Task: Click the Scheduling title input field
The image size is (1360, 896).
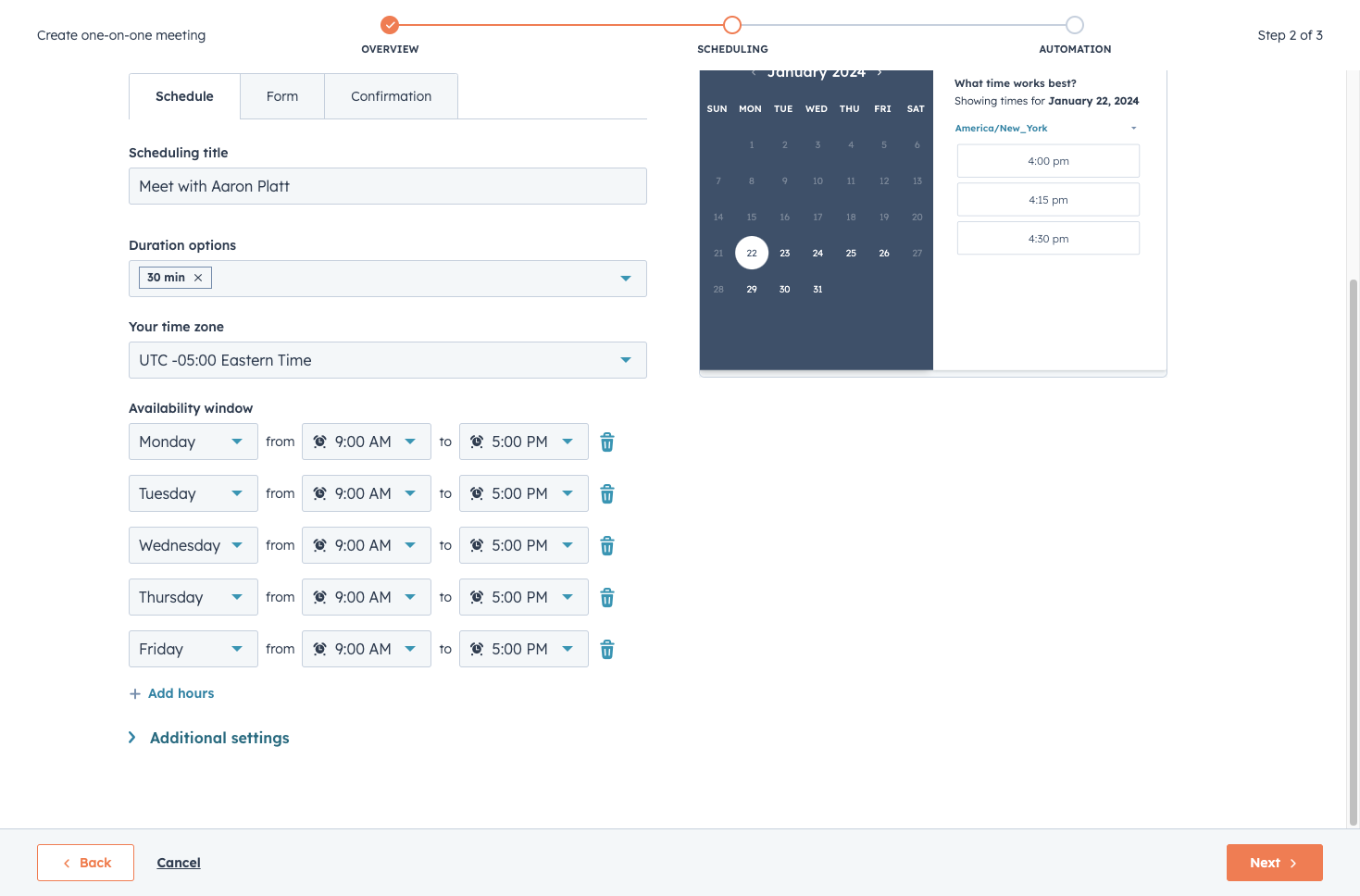Action: (388, 186)
